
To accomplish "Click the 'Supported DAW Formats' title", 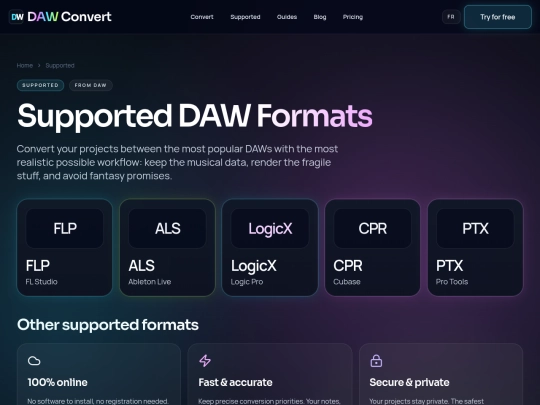I will [x=195, y=116].
